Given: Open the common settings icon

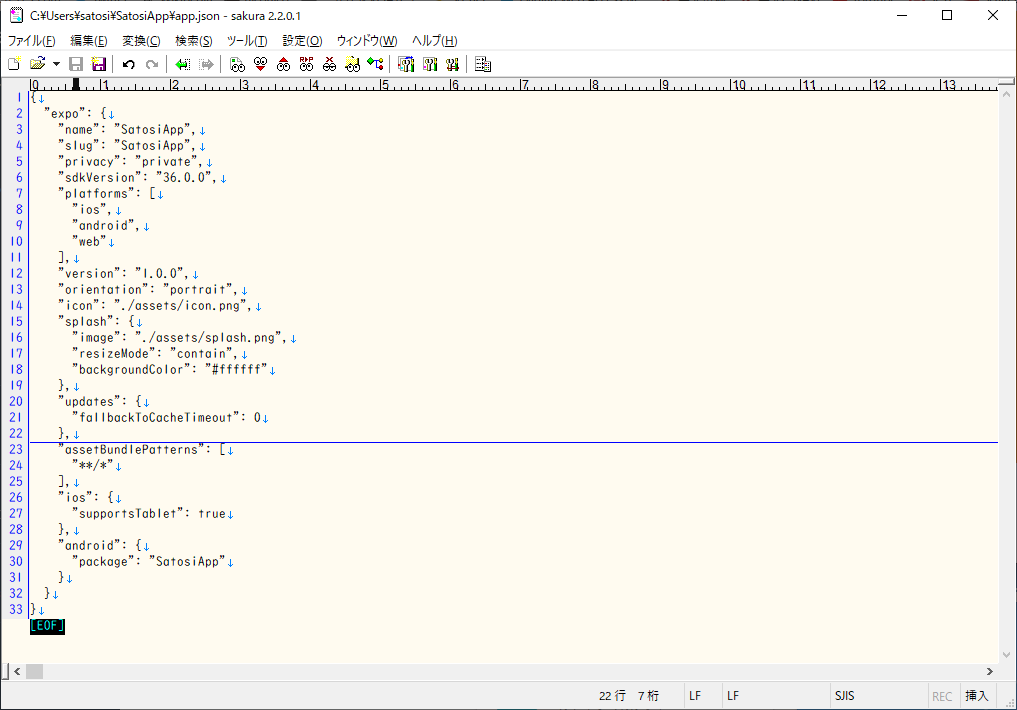Looking at the screenshot, I should [452, 64].
